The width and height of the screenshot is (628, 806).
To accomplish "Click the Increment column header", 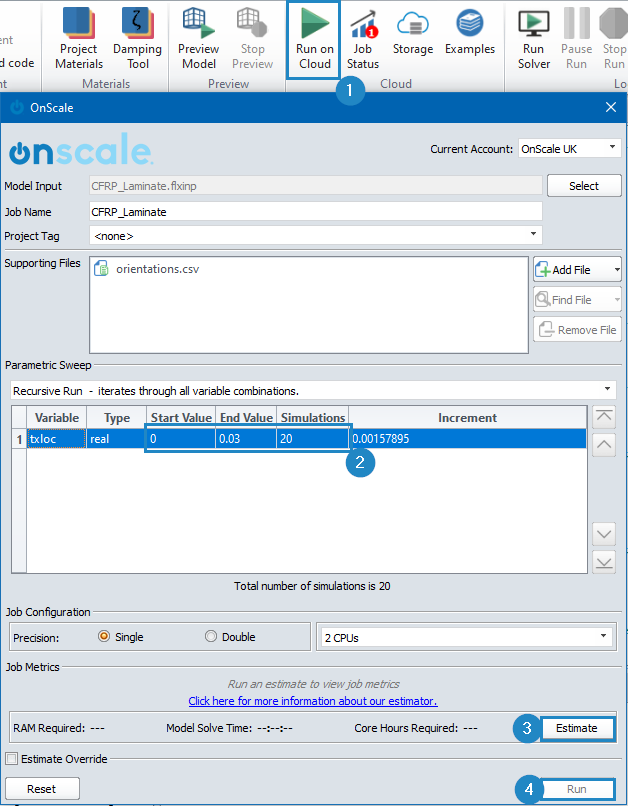I will [x=468, y=417].
